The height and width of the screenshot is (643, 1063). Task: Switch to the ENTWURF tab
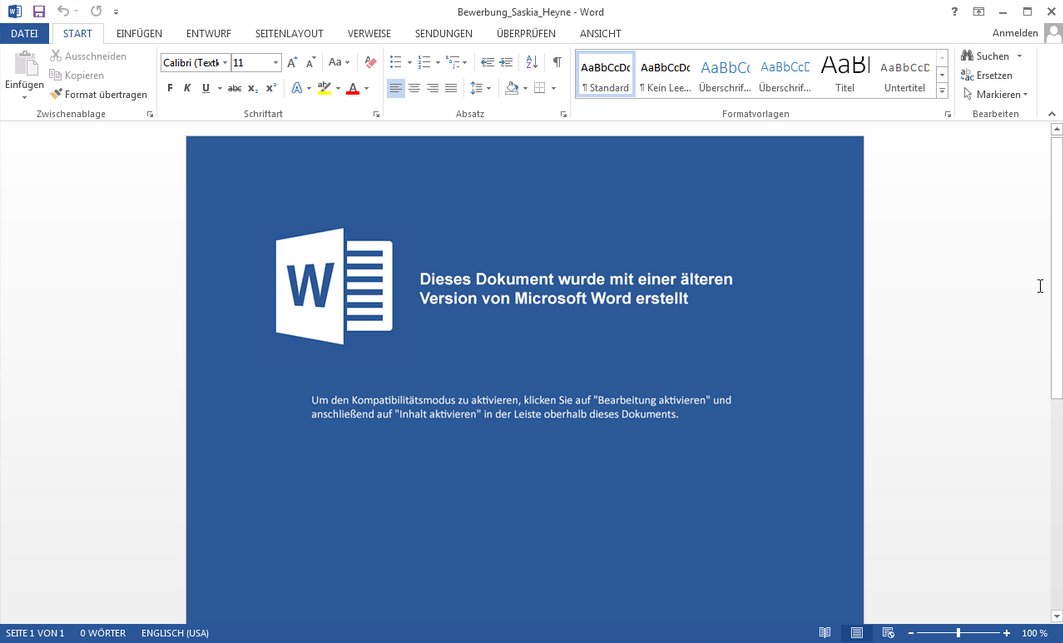tap(209, 33)
